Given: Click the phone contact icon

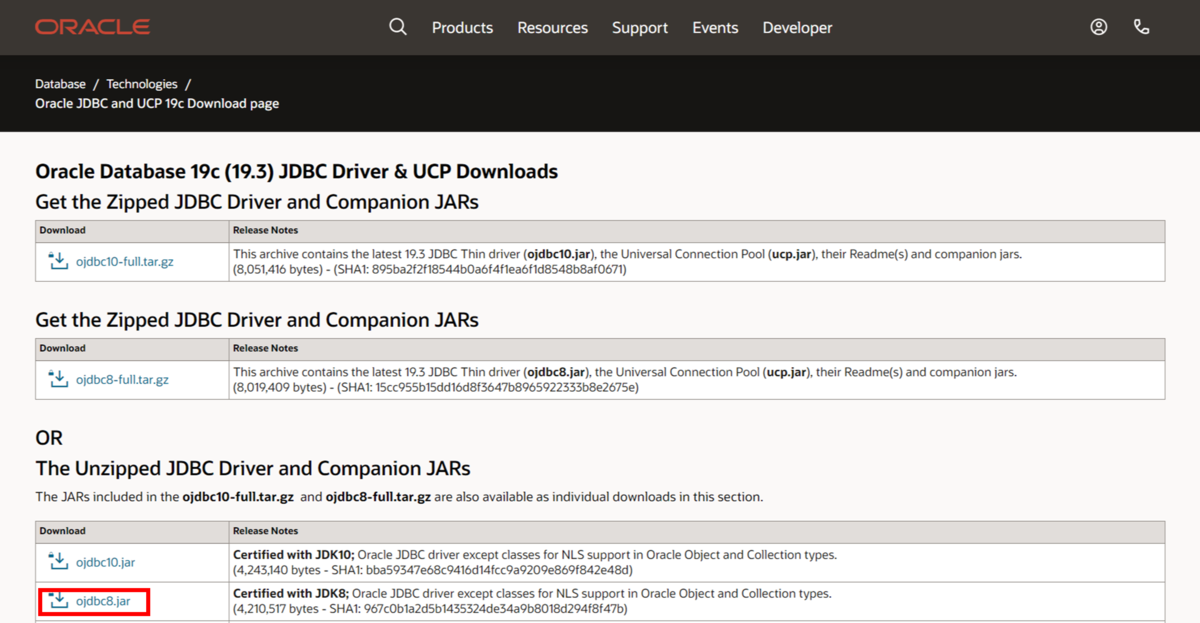Looking at the screenshot, I should point(1141,27).
